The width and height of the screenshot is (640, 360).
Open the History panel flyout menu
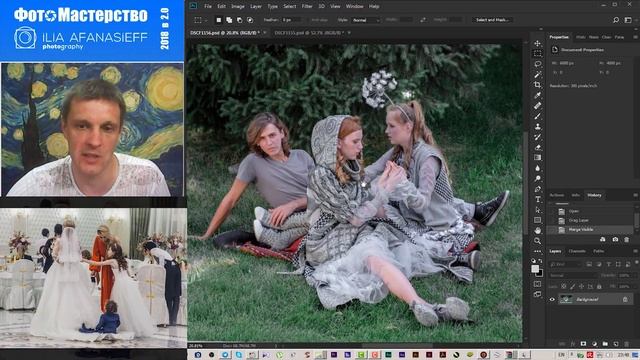tap(636, 195)
